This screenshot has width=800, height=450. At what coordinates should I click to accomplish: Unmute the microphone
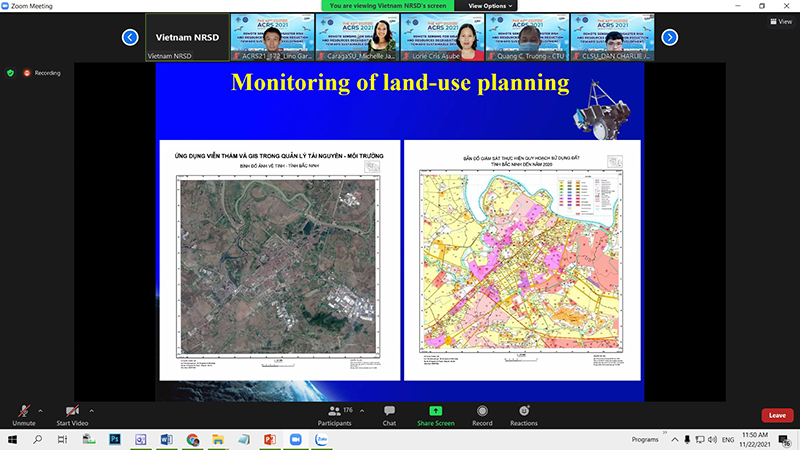[23, 416]
